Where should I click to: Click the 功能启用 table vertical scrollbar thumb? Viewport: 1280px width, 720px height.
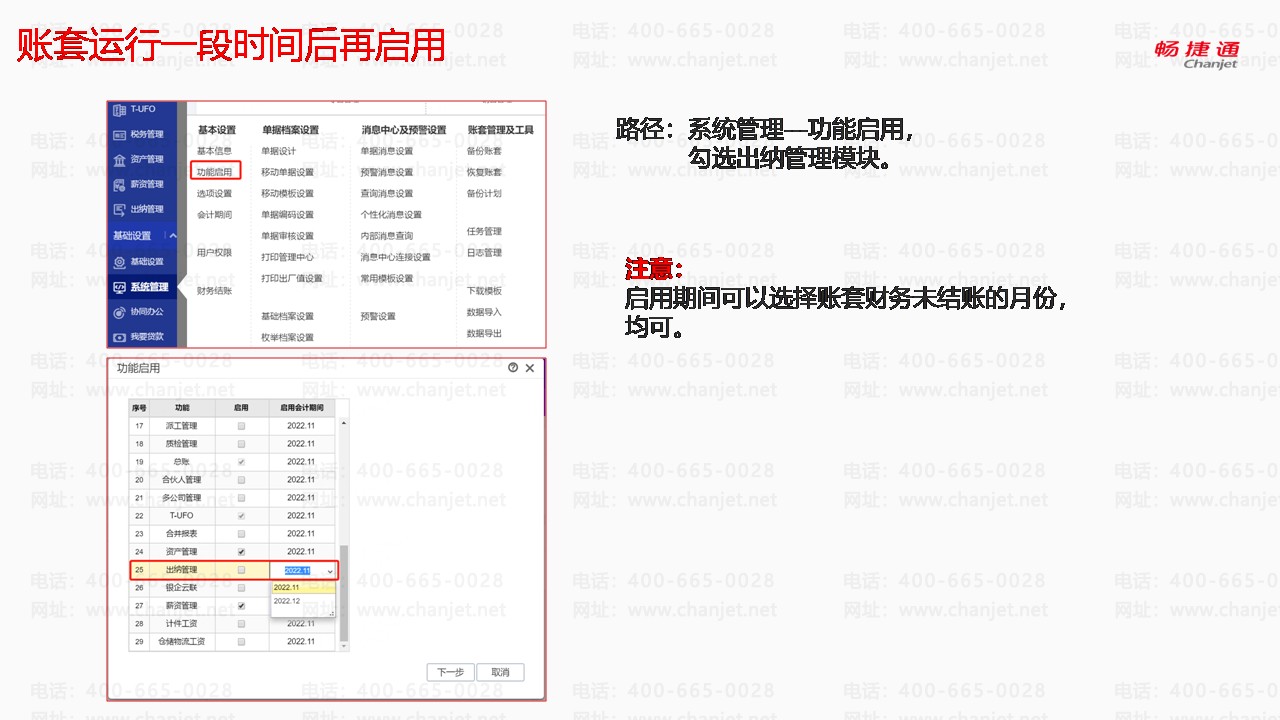click(x=345, y=593)
